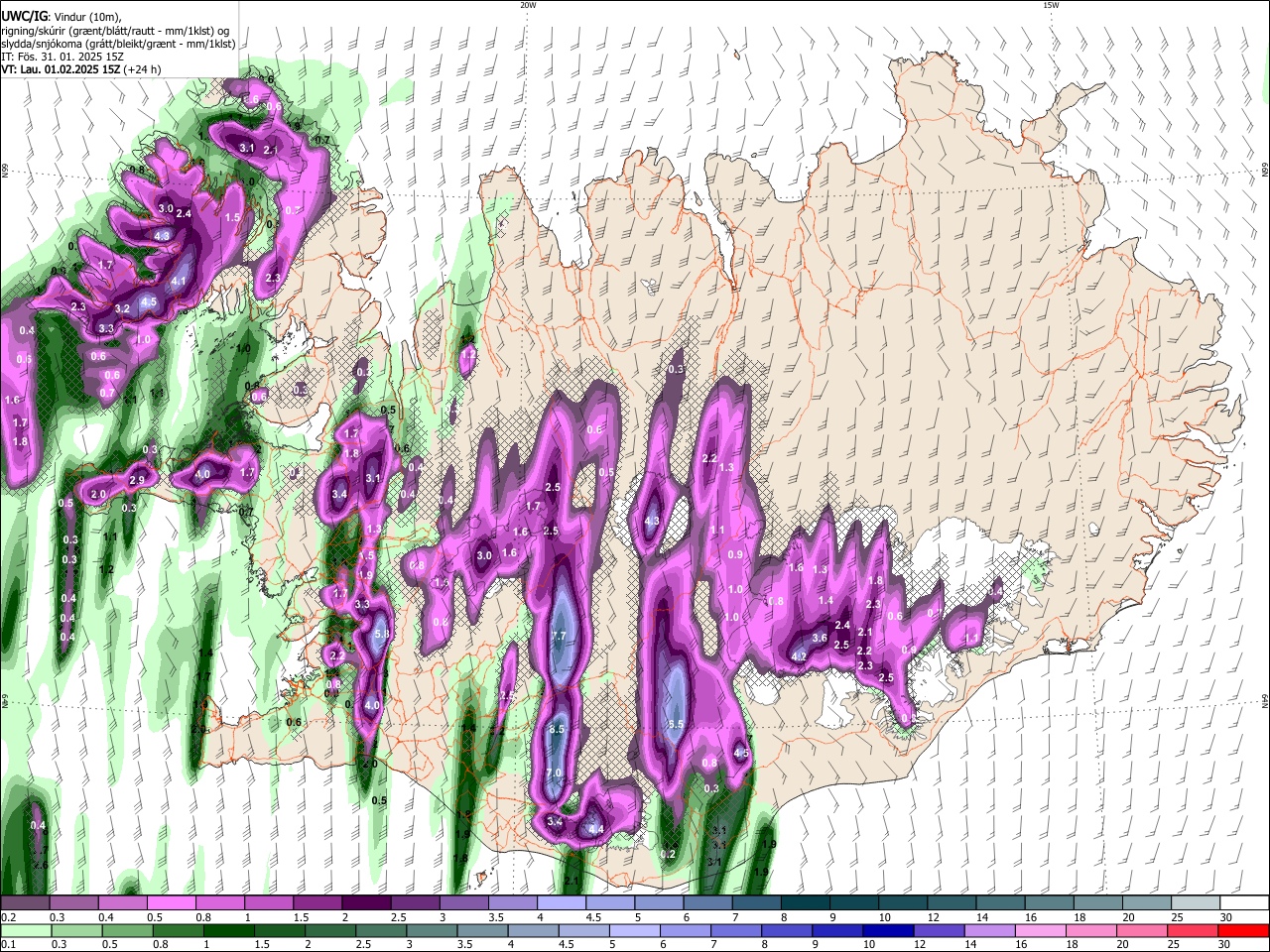Click the '15W' longitude label
This screenshot has height=952, width=1270.
click(1051, 5)
